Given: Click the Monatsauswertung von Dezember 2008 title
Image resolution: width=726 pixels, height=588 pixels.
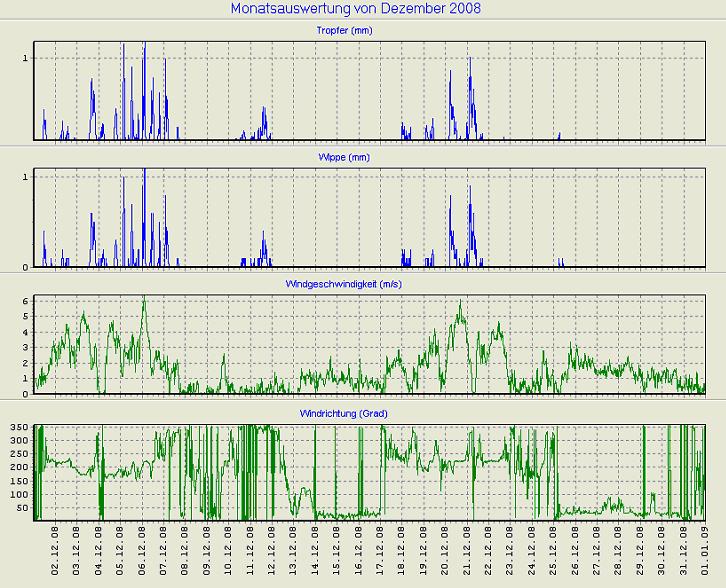Looking at the screenshot, I should coord(355,9).
